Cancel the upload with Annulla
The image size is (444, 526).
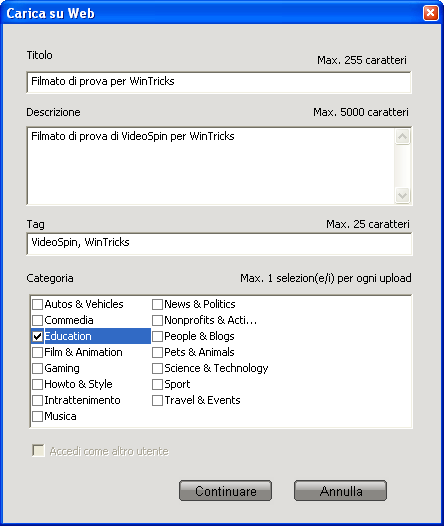point(340,490)
